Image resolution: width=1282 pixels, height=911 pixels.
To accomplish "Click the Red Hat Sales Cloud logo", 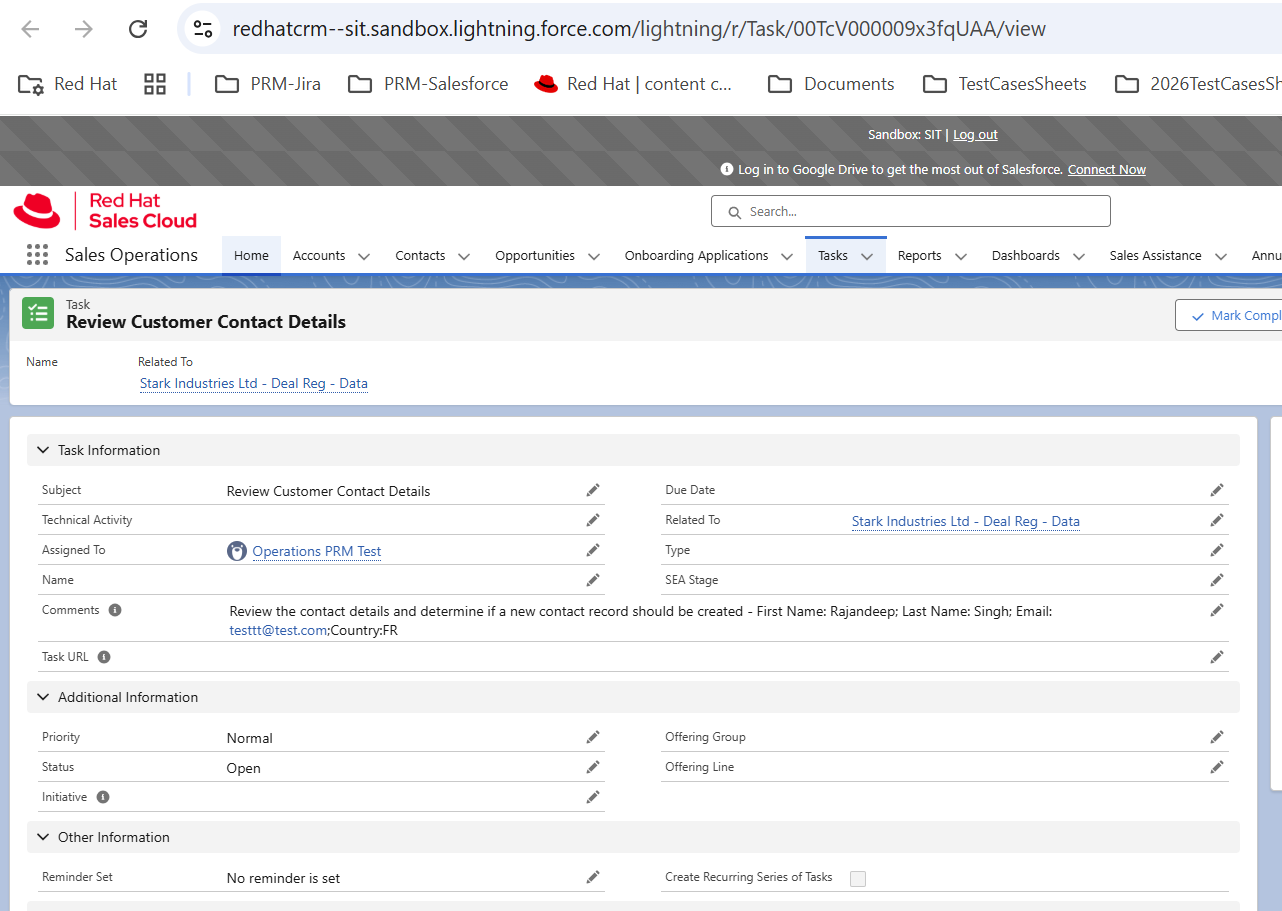I will [105, 211].
